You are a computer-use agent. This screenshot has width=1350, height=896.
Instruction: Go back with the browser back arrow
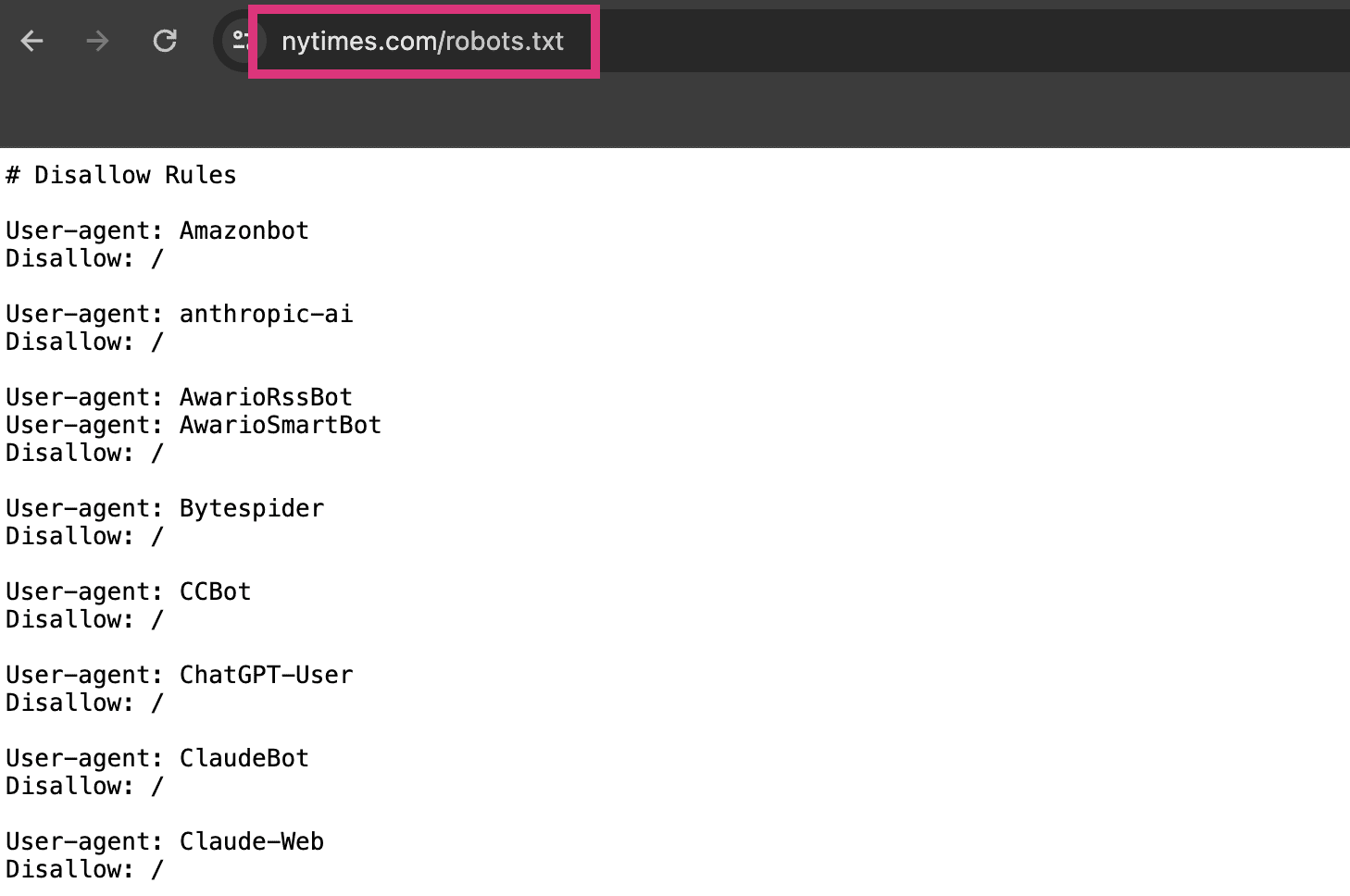coord(32,41)
